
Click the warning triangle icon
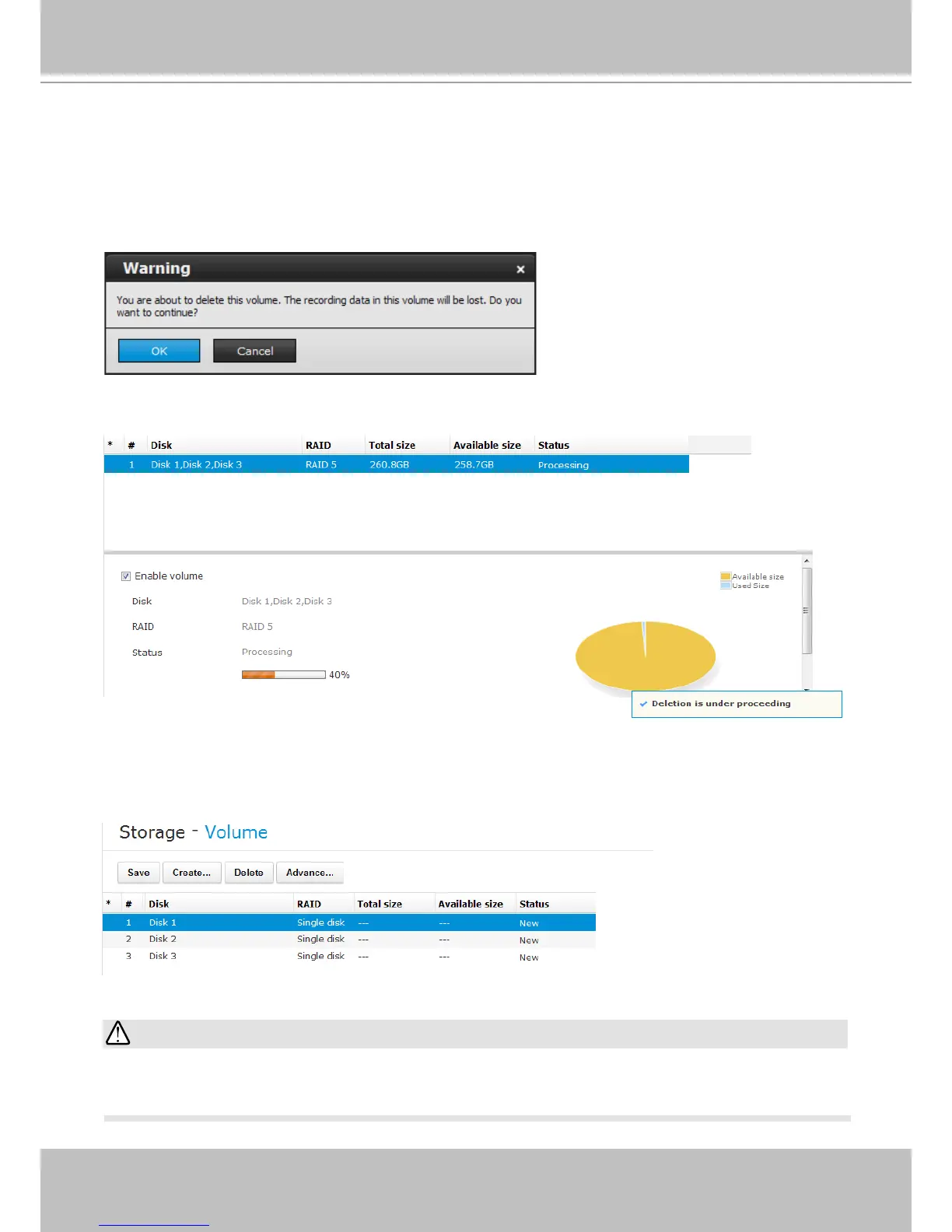click(117, 1034)
